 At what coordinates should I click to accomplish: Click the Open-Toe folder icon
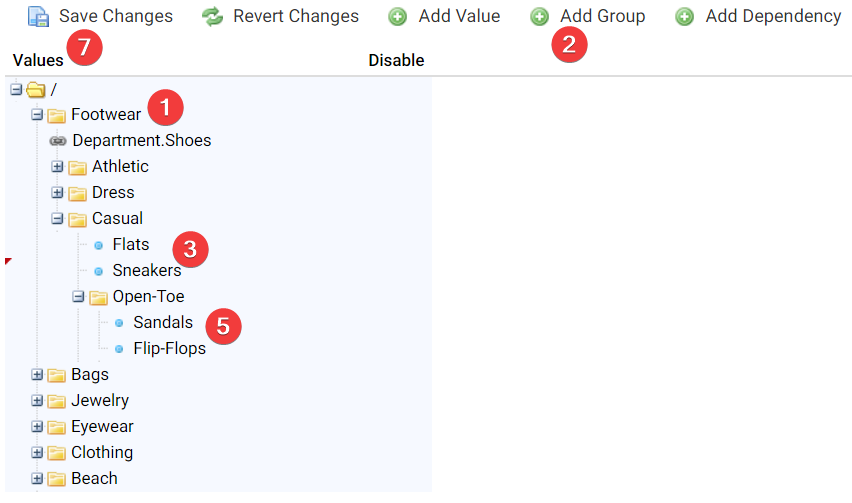(98, 297)
